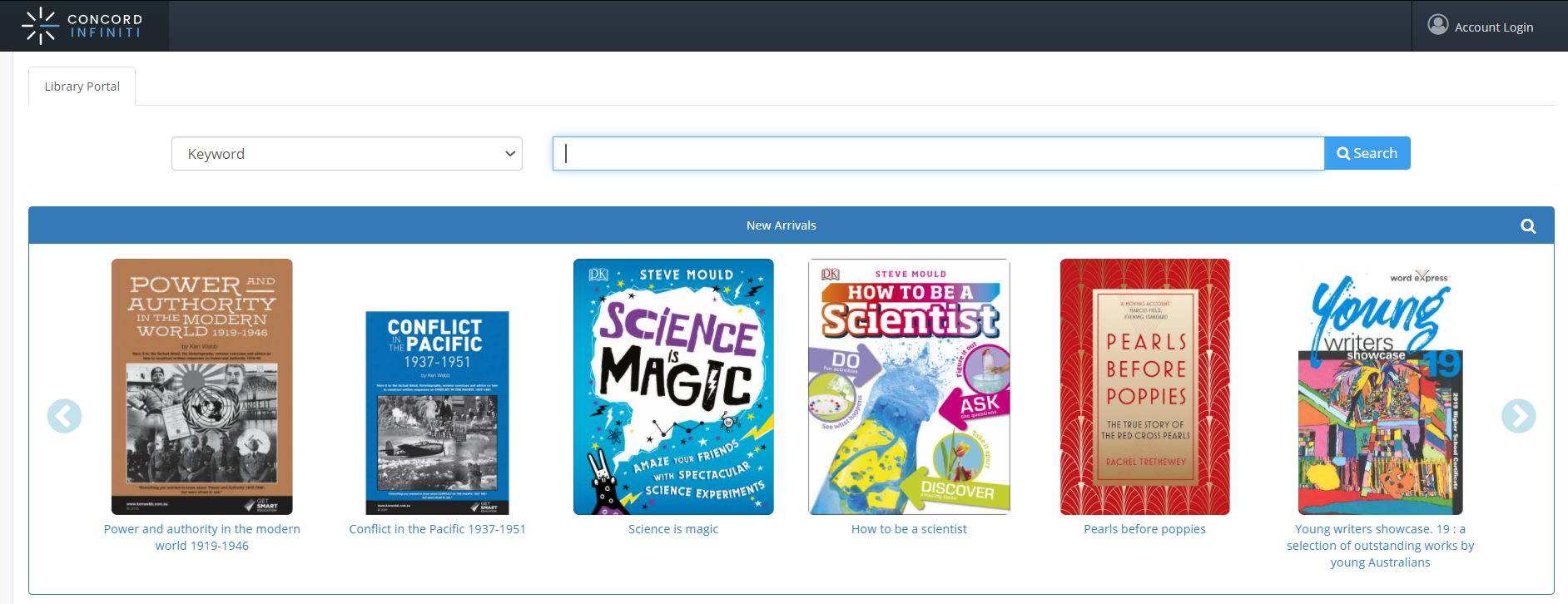
Task: Open the 'Pearls Before Poppies' cover image
Action: click(1144, 386)
